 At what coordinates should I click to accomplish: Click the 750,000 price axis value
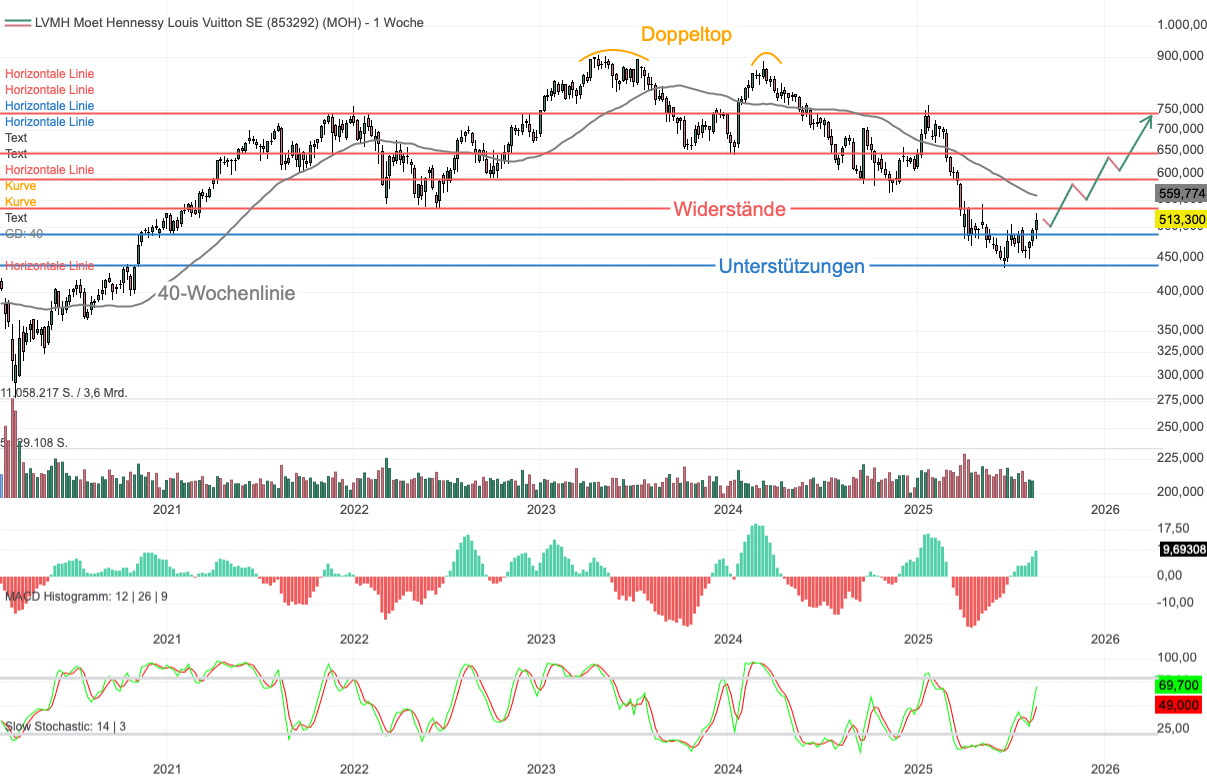pyautogui.click(x=1180, y=108)
